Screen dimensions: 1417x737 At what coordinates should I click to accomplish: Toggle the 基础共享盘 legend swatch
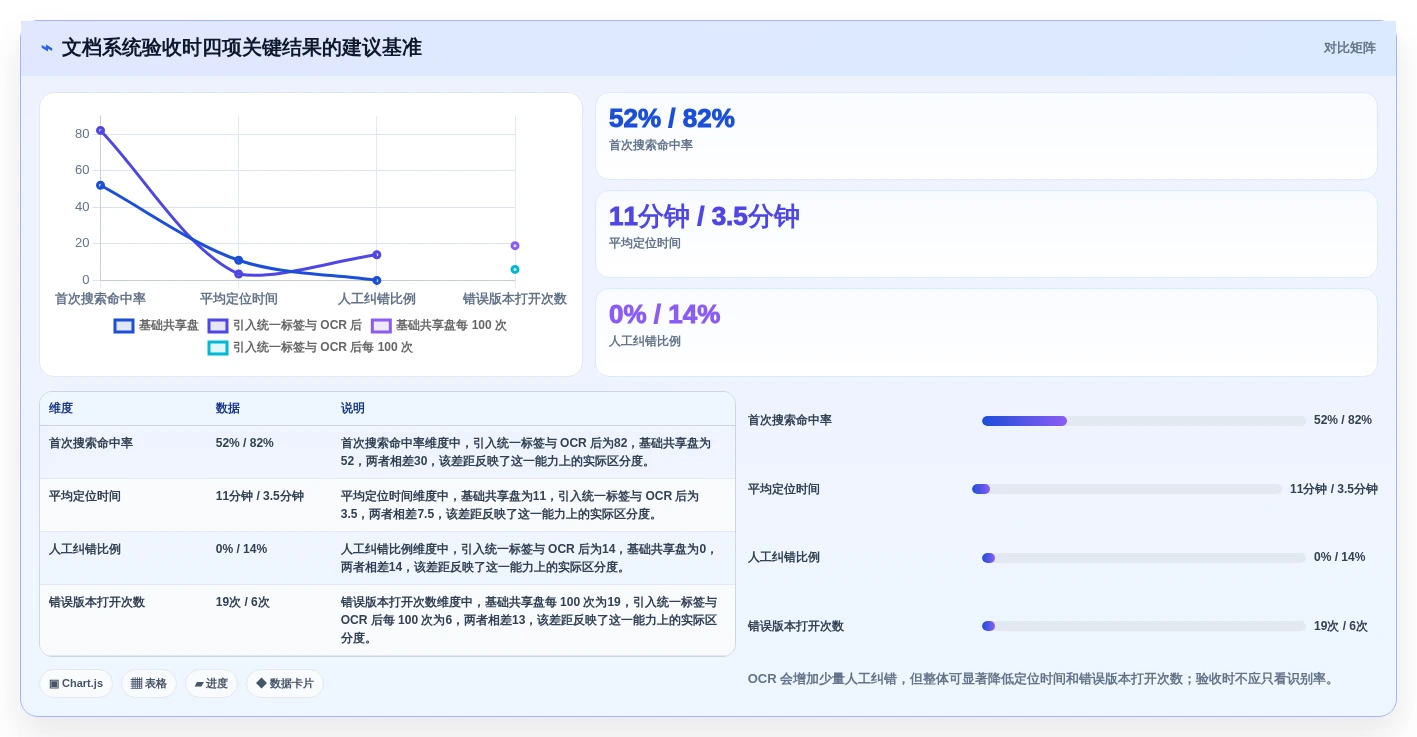(x=124, y=326)
